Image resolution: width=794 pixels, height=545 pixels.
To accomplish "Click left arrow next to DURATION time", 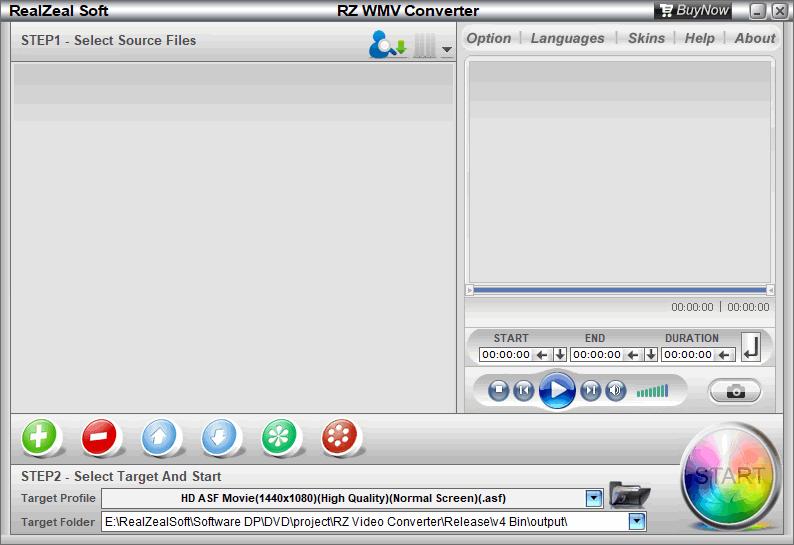I will (724, 355).
